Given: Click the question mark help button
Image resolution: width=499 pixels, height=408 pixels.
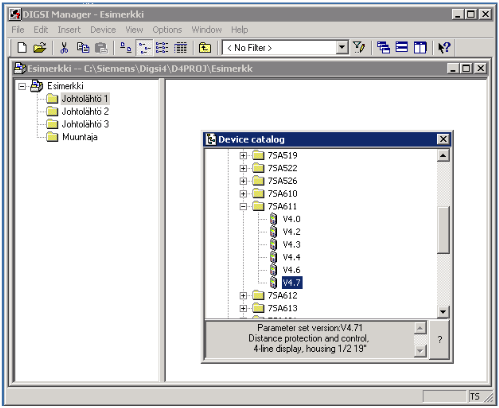Looking at the screenshot, I should pos(440,340).
